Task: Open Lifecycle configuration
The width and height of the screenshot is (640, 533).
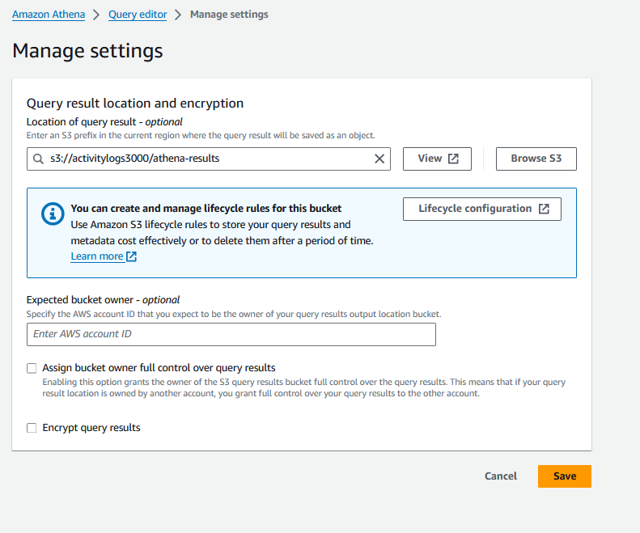Action: 482,209
